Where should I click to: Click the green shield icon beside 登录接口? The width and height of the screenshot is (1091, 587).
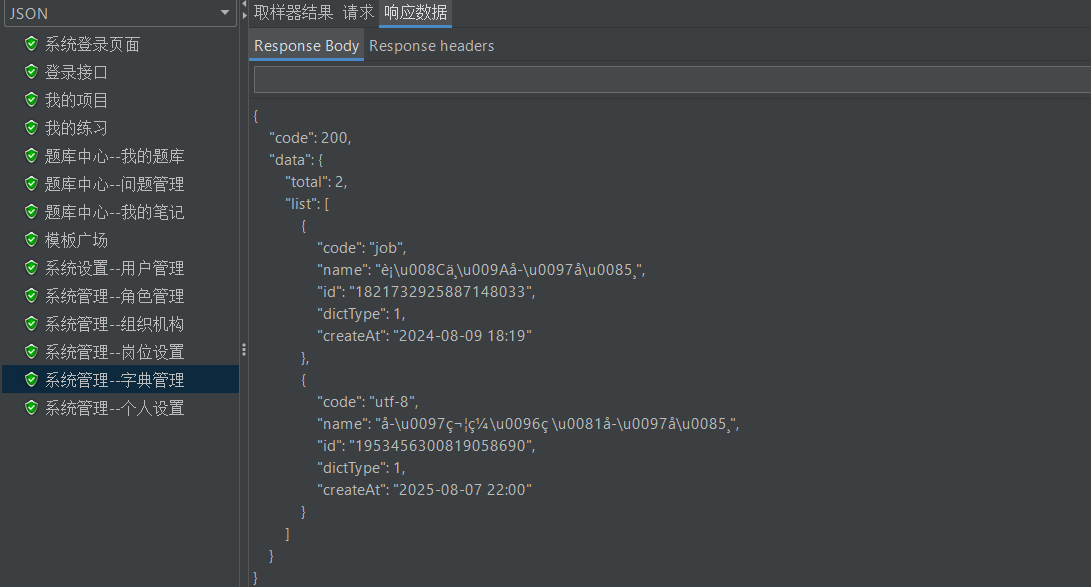[31, 72]
